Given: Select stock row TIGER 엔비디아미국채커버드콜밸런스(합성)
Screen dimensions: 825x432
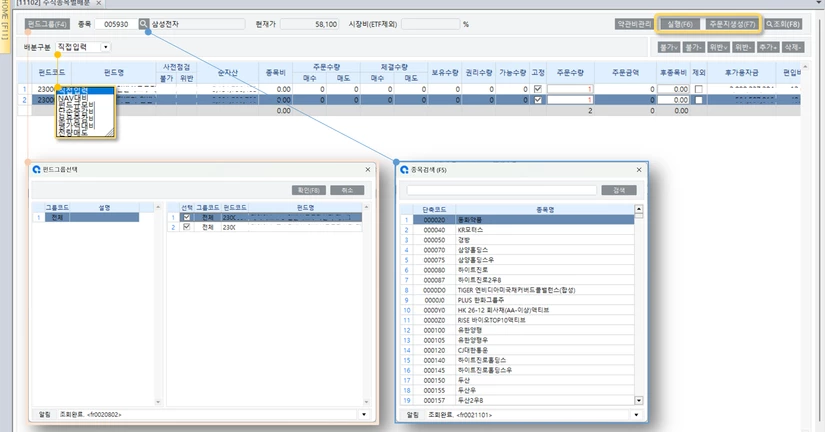Looking at the screenshot, I should tap(518, 290).
